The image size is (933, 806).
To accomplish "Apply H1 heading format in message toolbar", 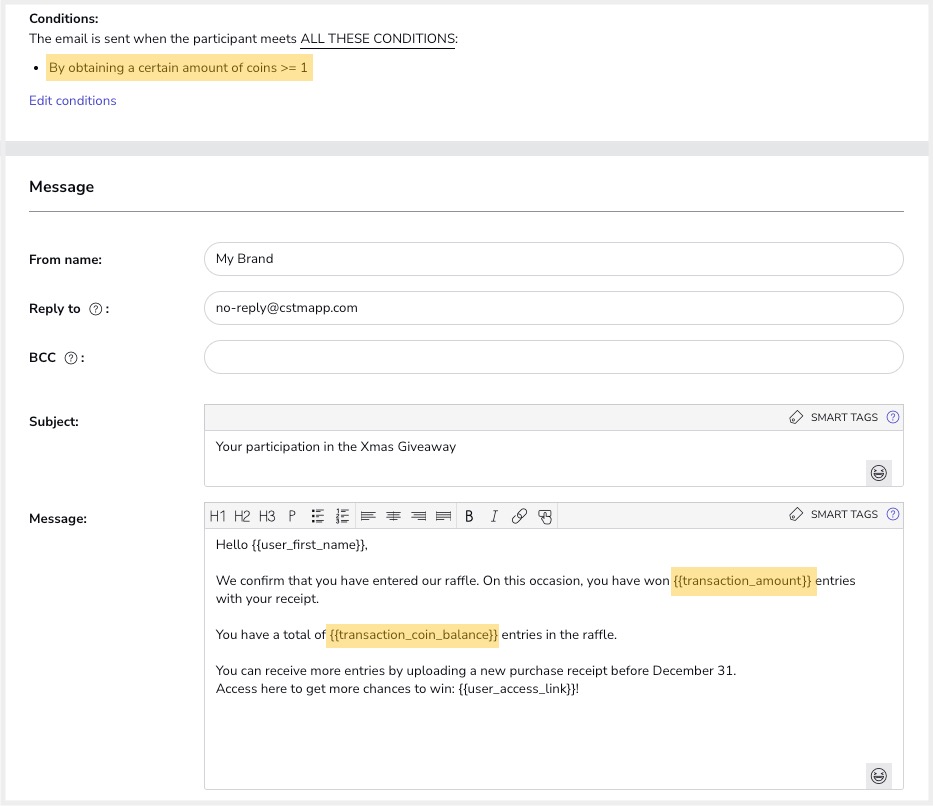I will coord(218,516).
